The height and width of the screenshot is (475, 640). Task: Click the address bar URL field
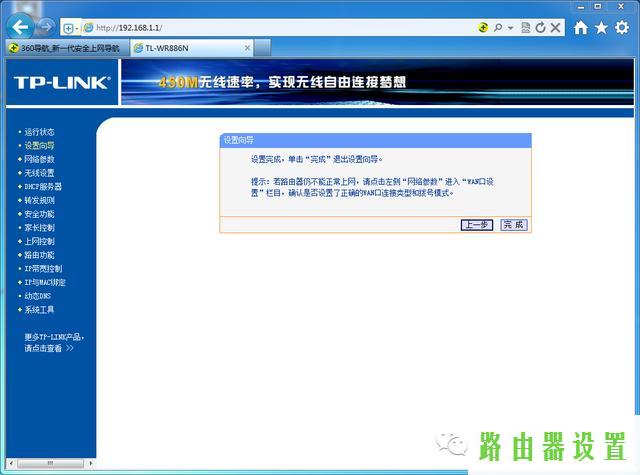(280, 27)
